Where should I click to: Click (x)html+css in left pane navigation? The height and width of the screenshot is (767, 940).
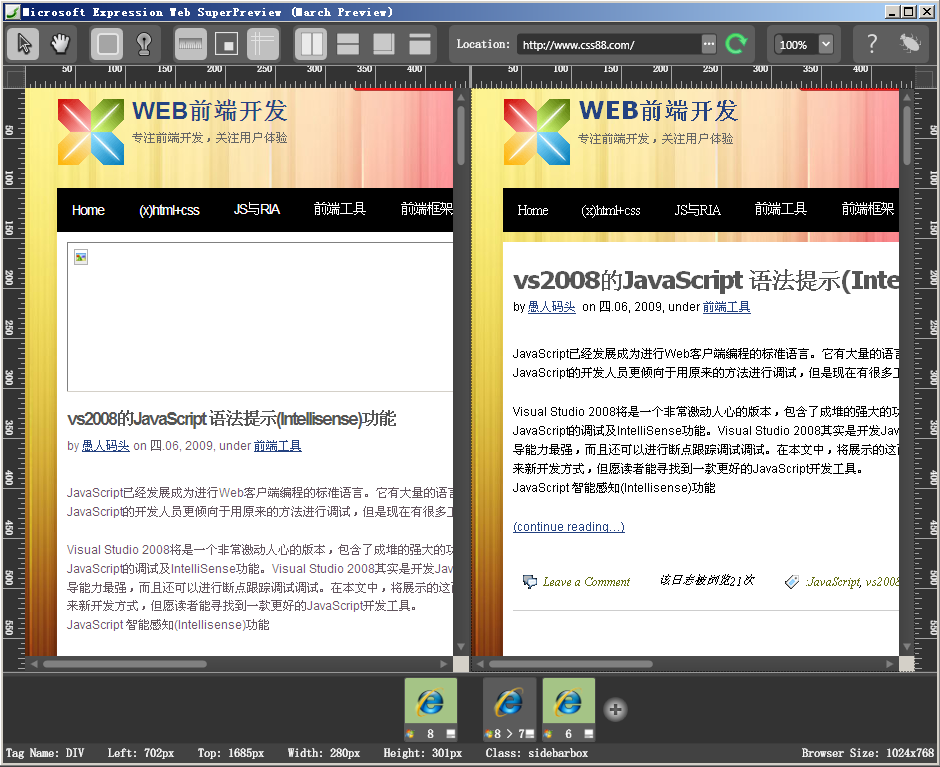169,210
